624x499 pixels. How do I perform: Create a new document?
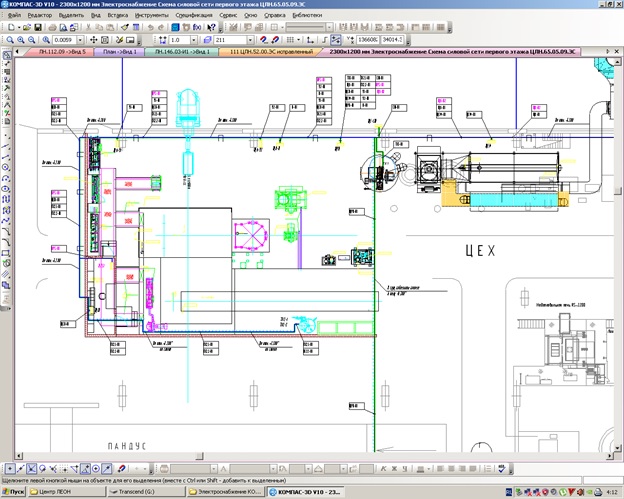(12, 27)
